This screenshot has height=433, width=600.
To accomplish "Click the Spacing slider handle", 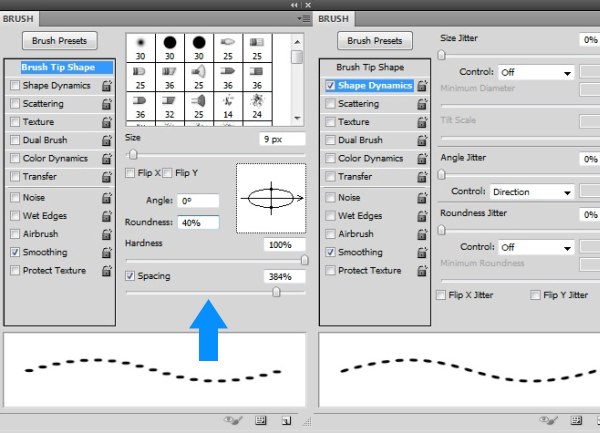I will 276,292.
